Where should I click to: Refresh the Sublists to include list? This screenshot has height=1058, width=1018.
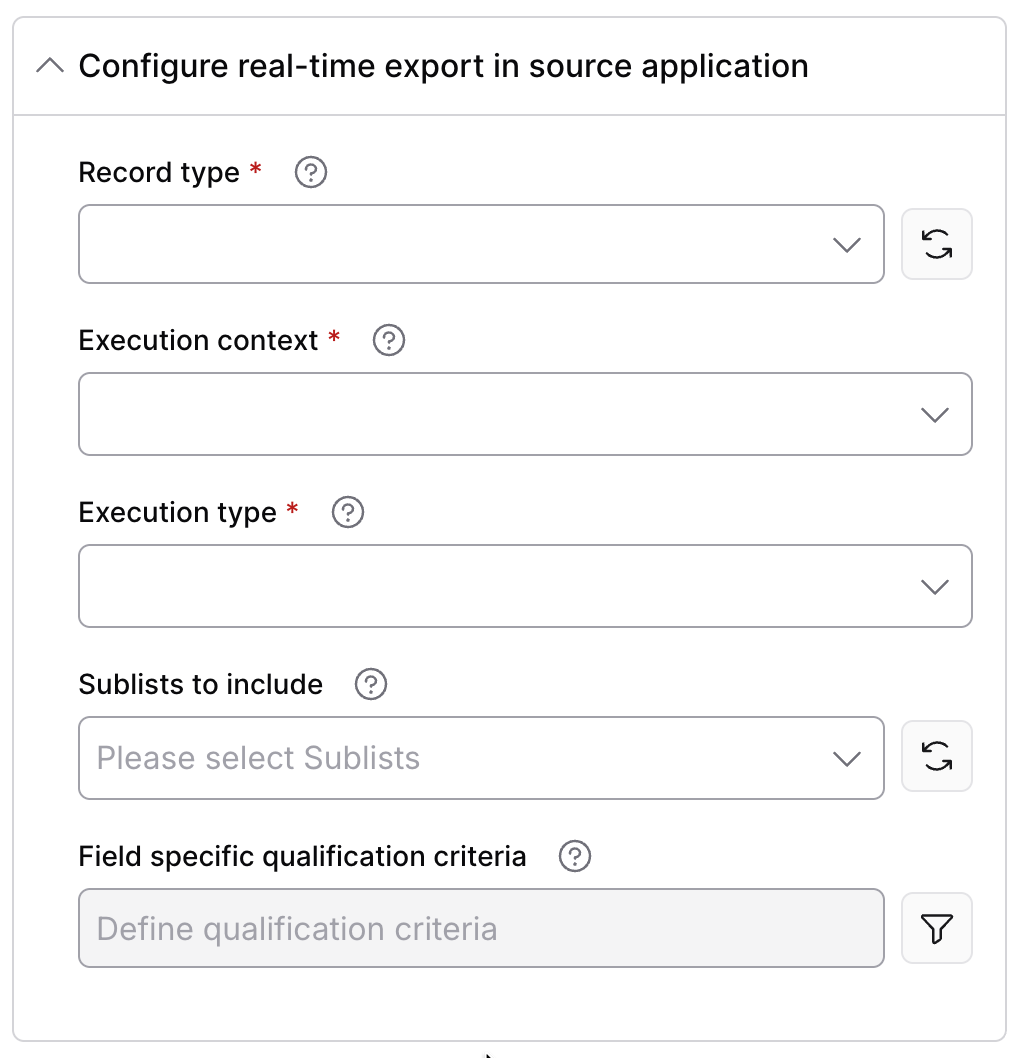pos(936,756)
